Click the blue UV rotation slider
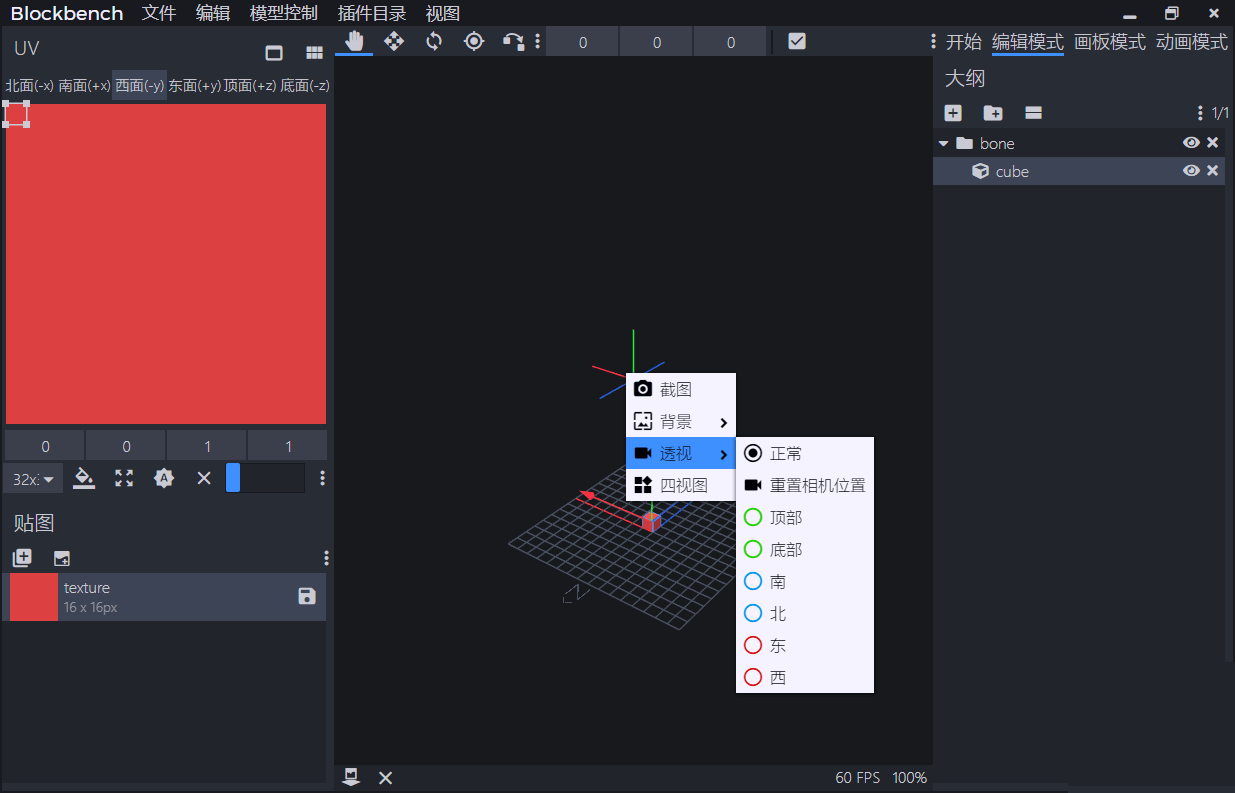The width and height of the screenshot is (1235, 793). click(x=233, y=478)
